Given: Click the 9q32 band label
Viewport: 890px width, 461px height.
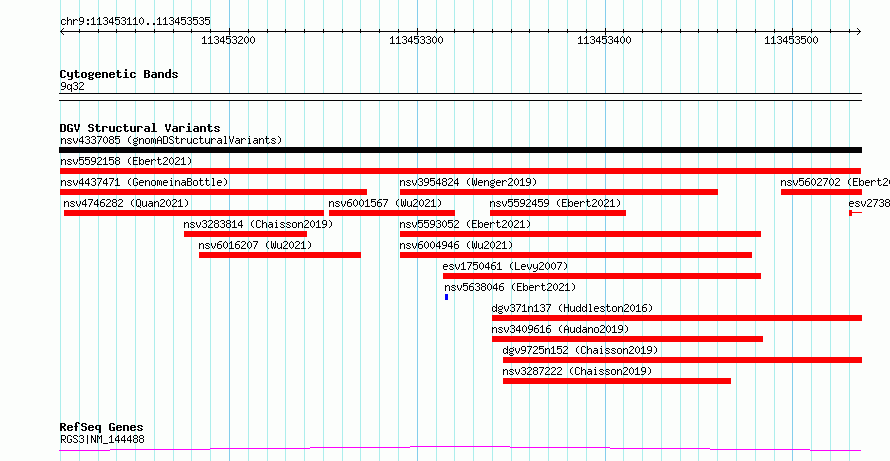Looking at the screenshot, I should (x=72, y=86).
